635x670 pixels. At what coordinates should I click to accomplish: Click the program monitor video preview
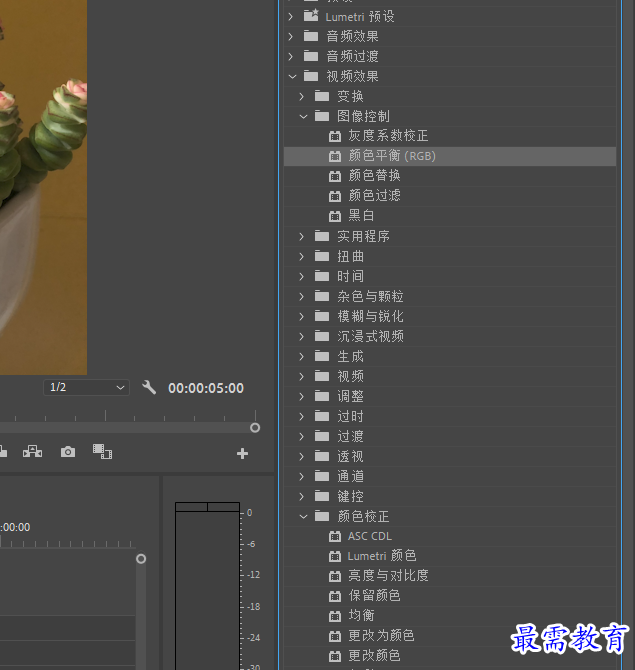[44, 187]
